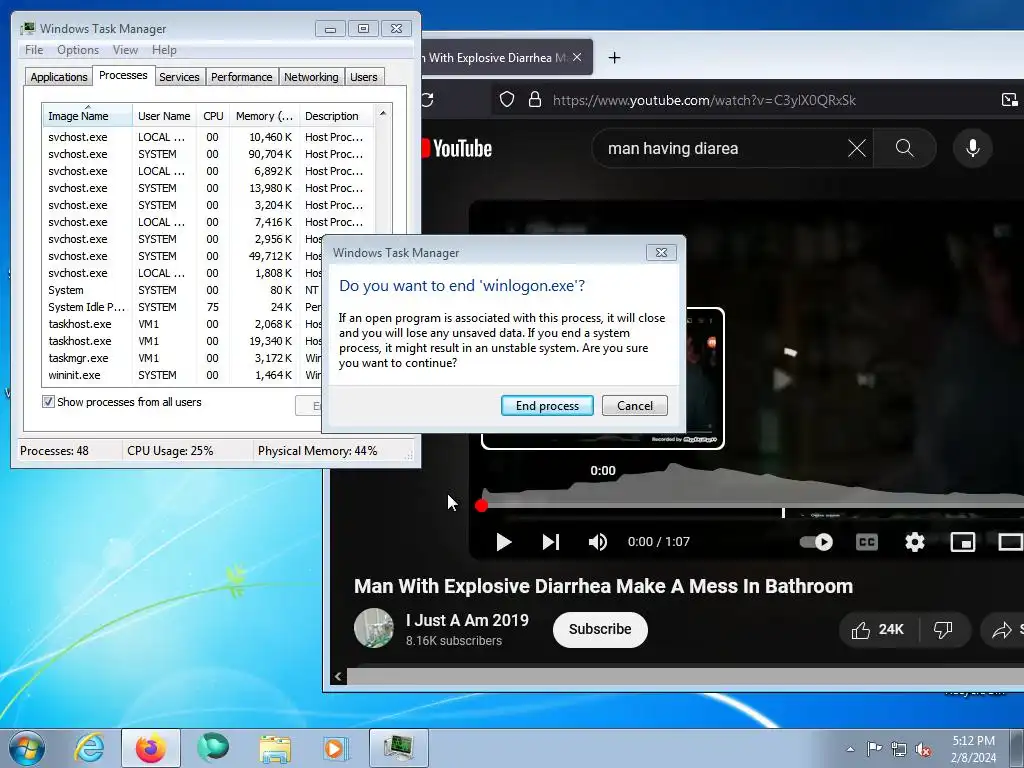Screen dimensions: 1024x768
Task: Open site security lock icon info
Action: click(535, 99)
